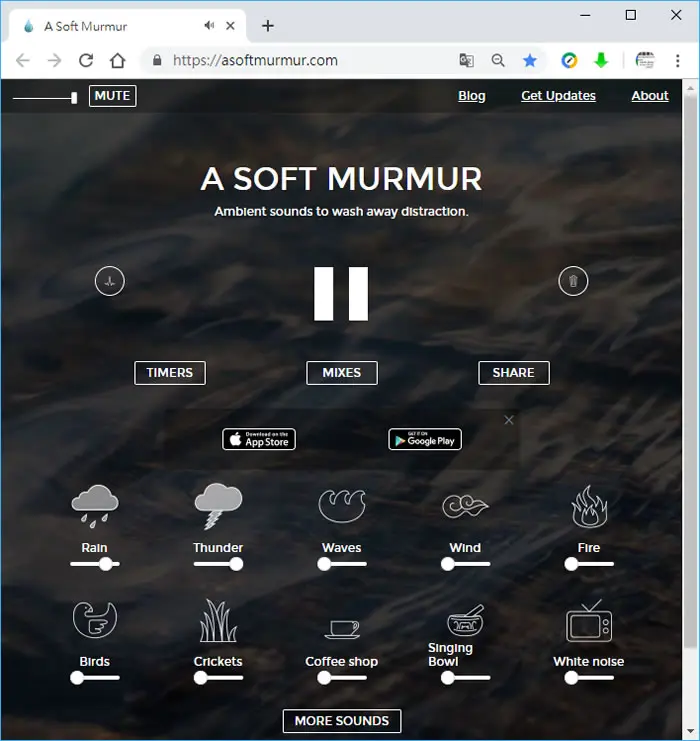Click the meander mode circle icon
Image resolution: width=700 pixels, height=741 pixels.
click(x=110, y=281)
